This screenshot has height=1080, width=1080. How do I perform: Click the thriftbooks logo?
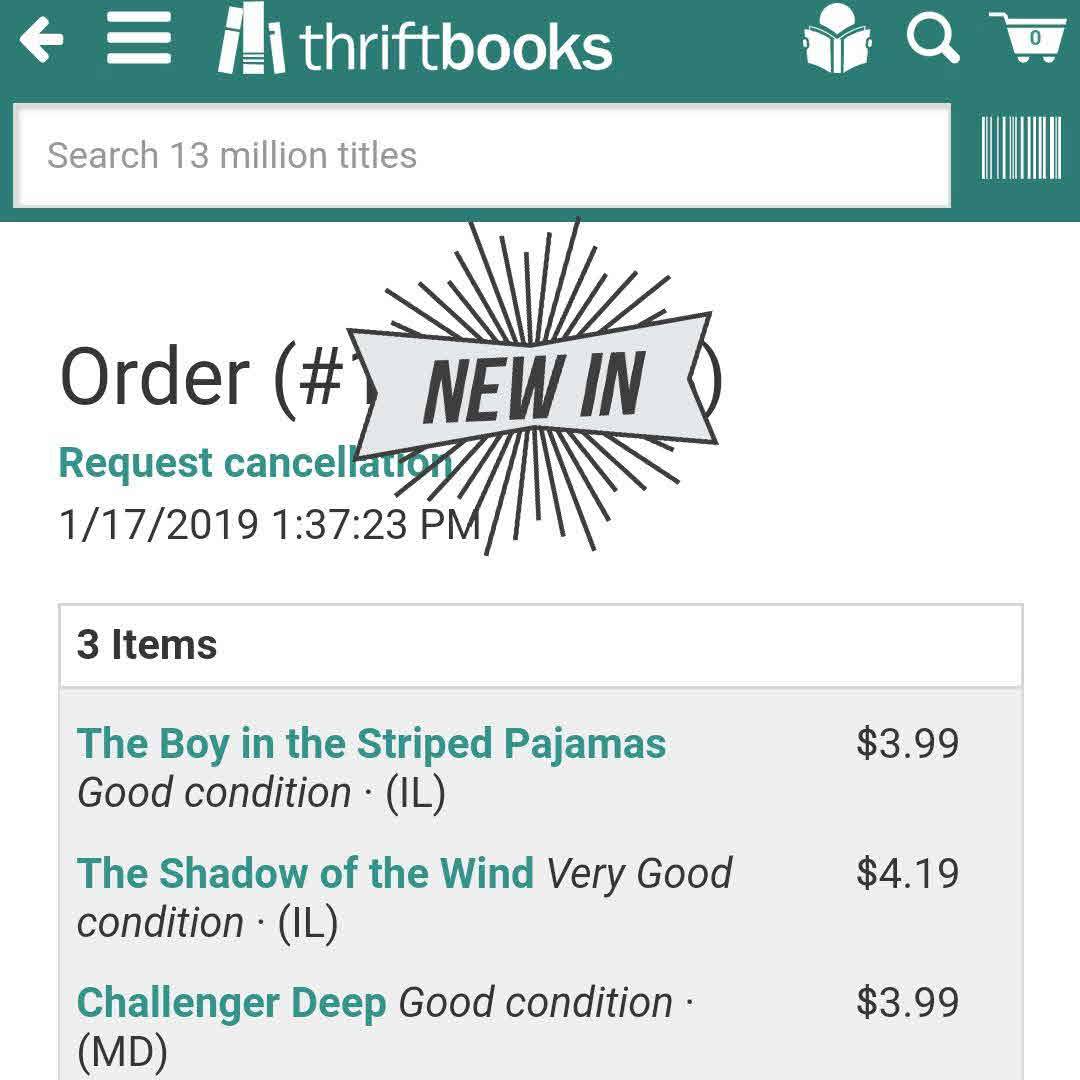click(416, 41)
